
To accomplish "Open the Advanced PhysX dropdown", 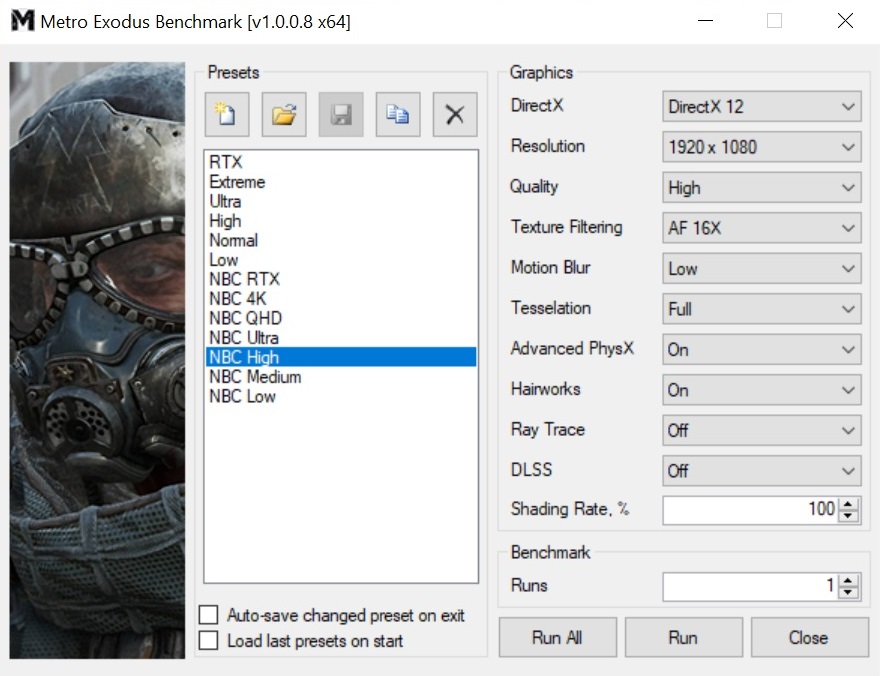I will tap(762, 350).
